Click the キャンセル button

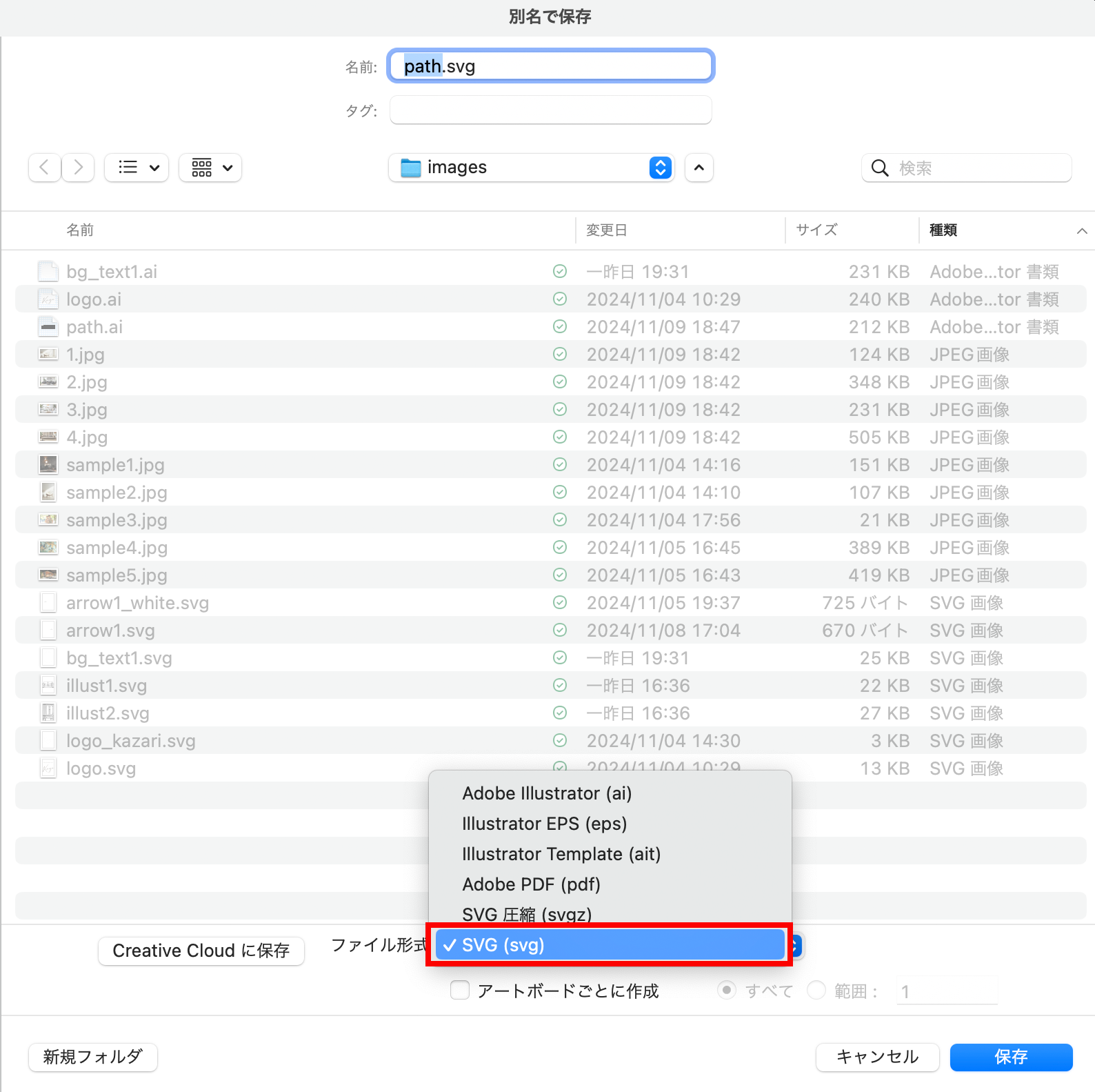pos(877,1057)
